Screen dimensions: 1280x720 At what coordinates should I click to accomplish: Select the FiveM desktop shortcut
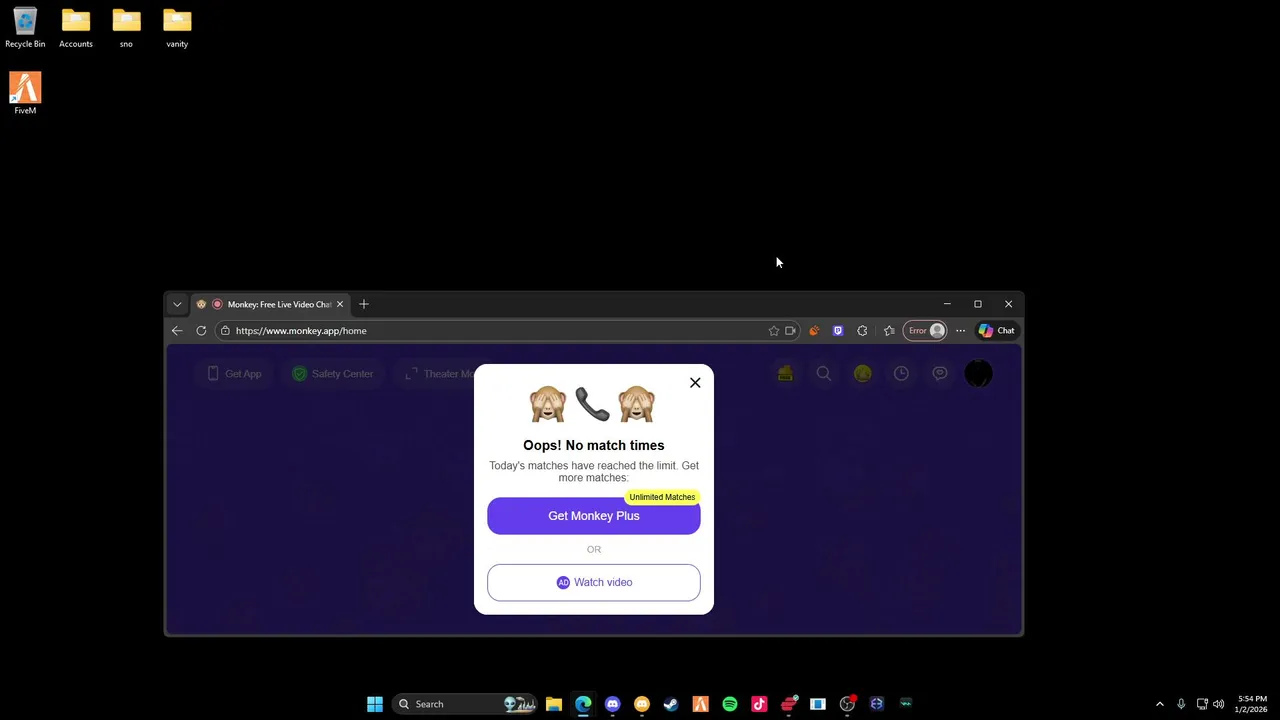click(x=25, y=93)
